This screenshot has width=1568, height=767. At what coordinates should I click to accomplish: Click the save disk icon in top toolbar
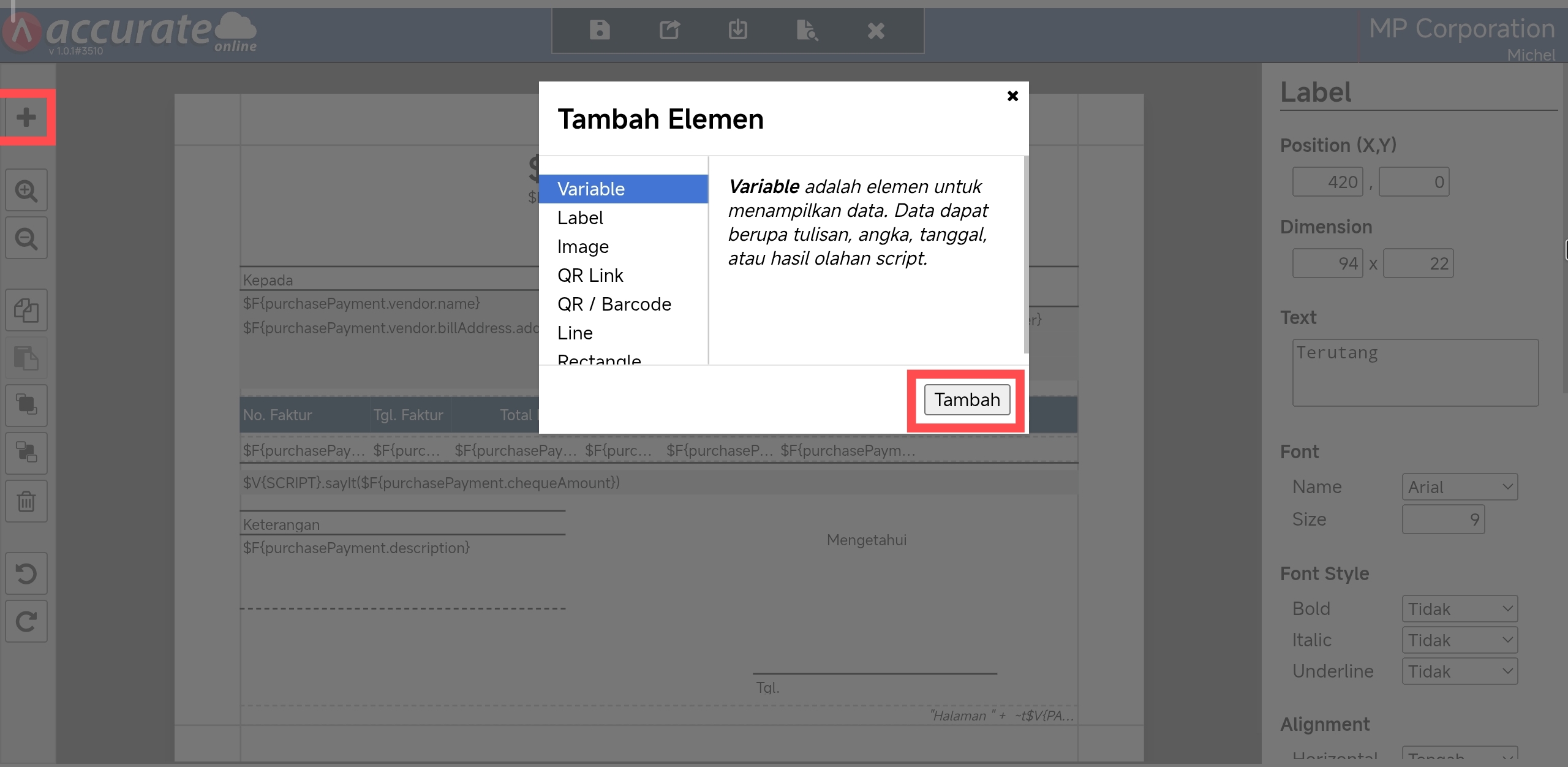coord(599,30)
